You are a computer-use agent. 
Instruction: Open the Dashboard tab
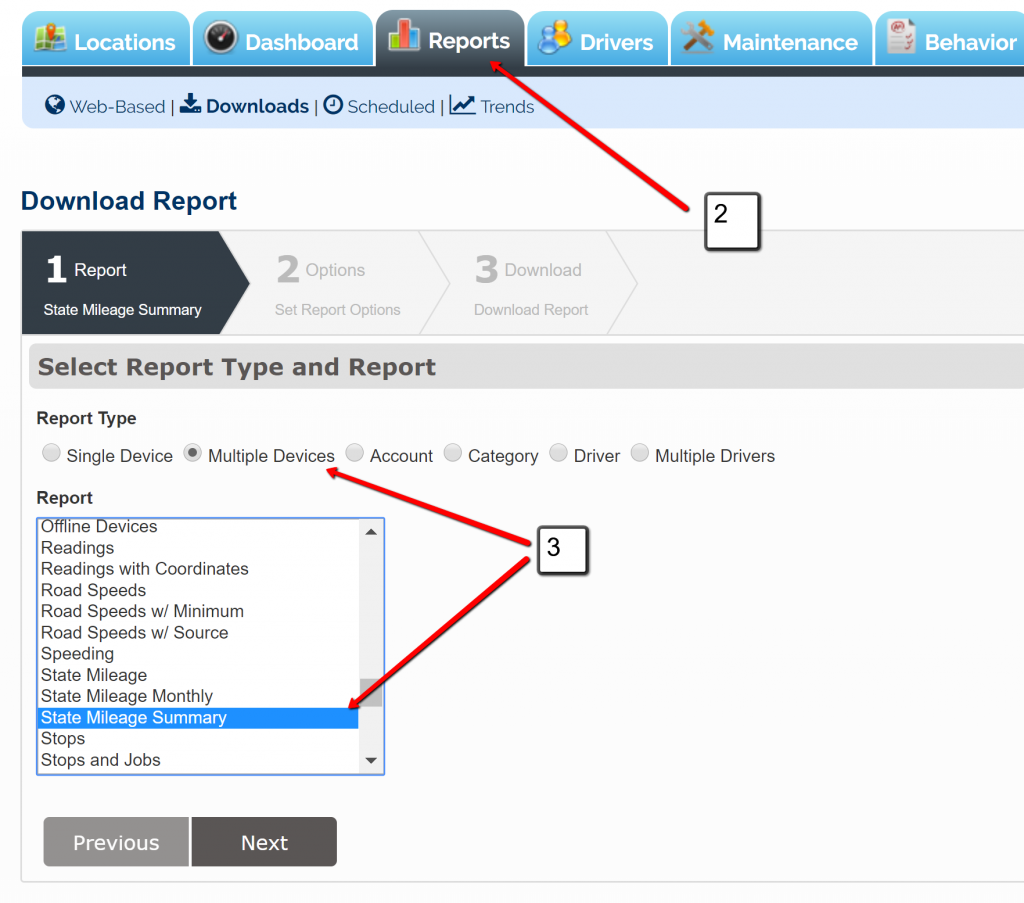pyautogui.click(x=283, y=39)
